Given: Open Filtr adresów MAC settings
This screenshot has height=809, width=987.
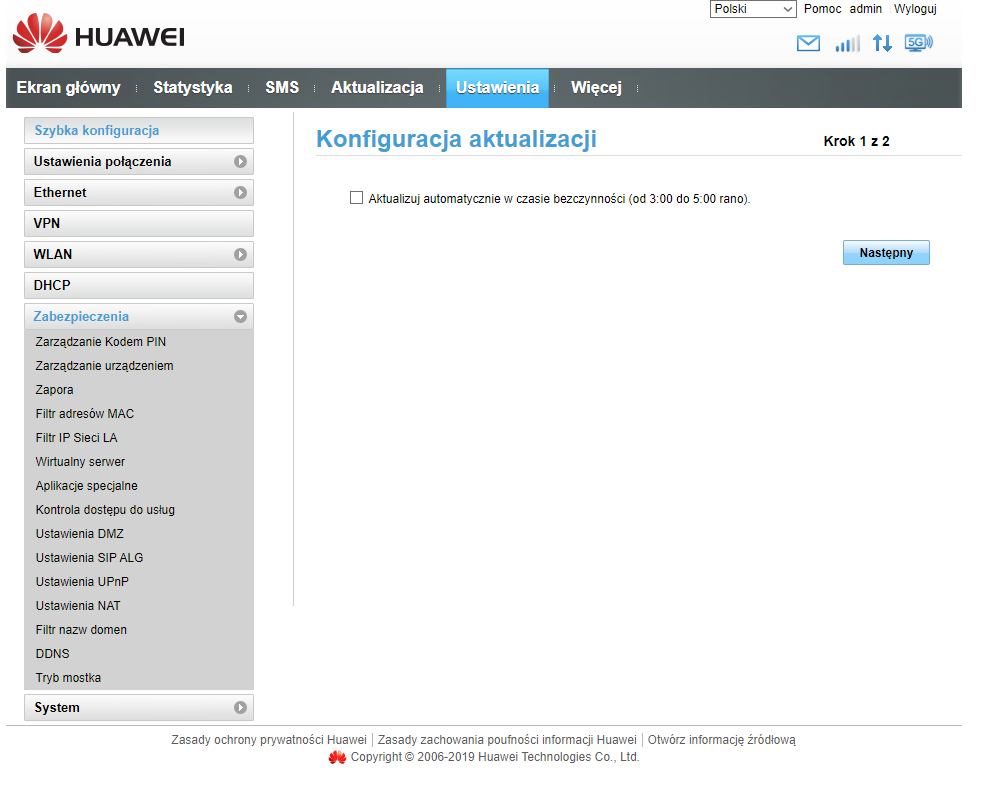Looking at the screenshot, I should 84,414.
